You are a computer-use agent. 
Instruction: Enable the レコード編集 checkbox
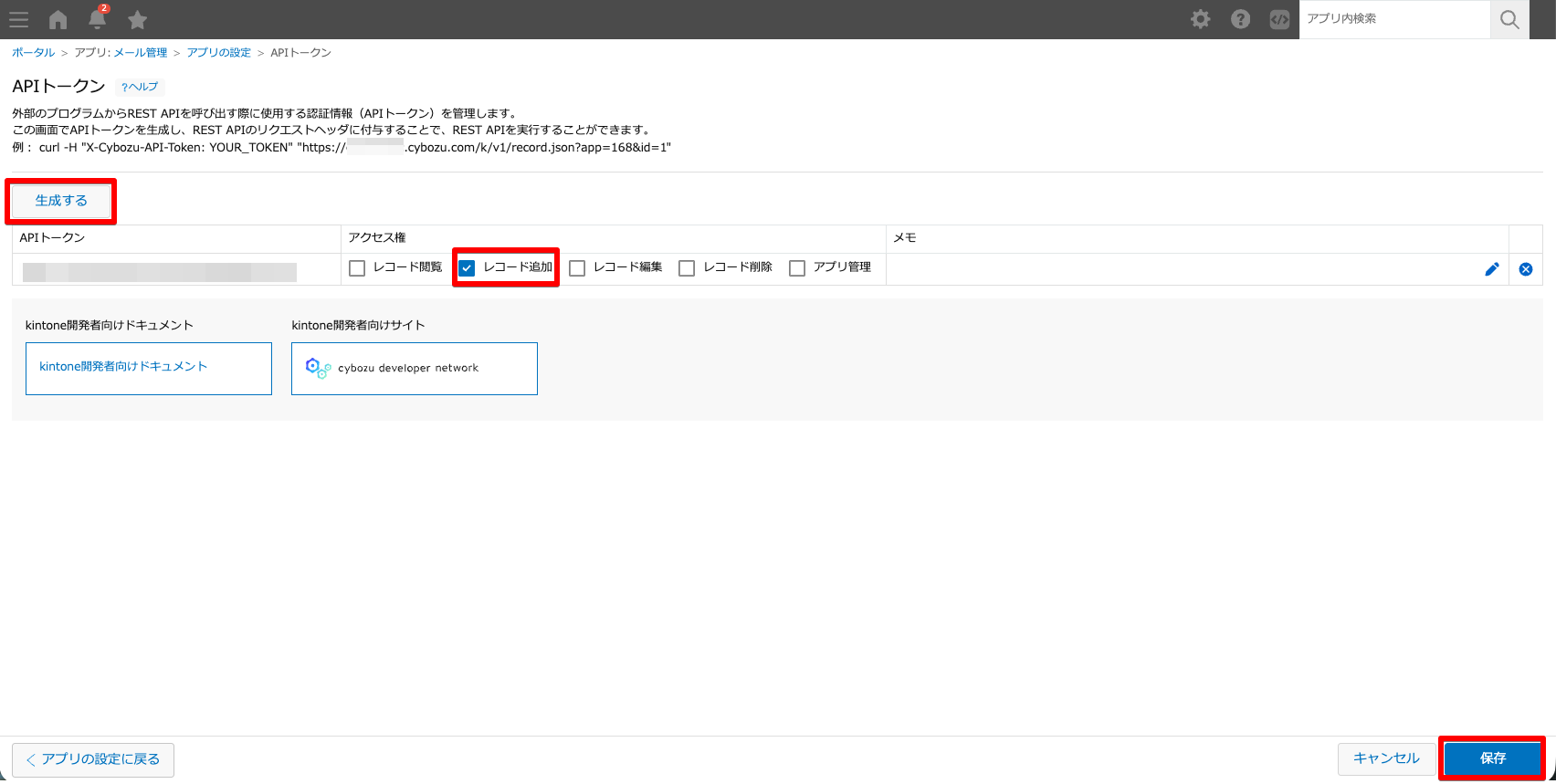click(577, 268)
